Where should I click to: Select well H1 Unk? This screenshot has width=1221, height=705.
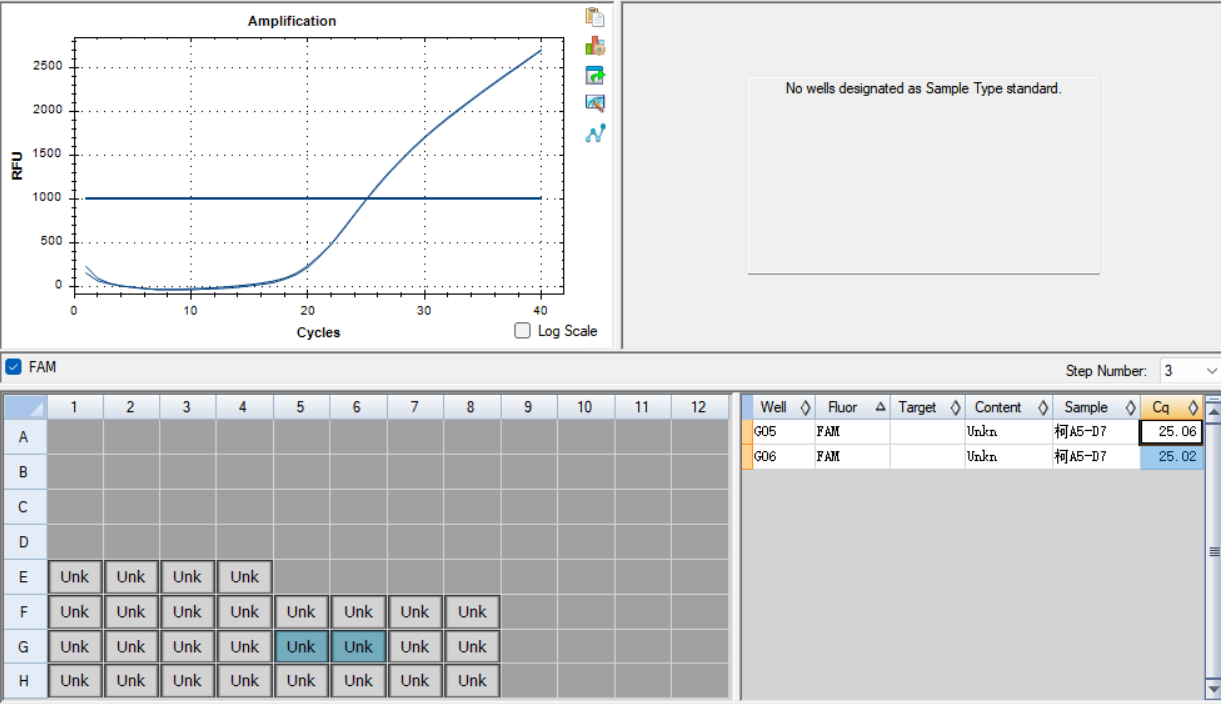(74, 681)
